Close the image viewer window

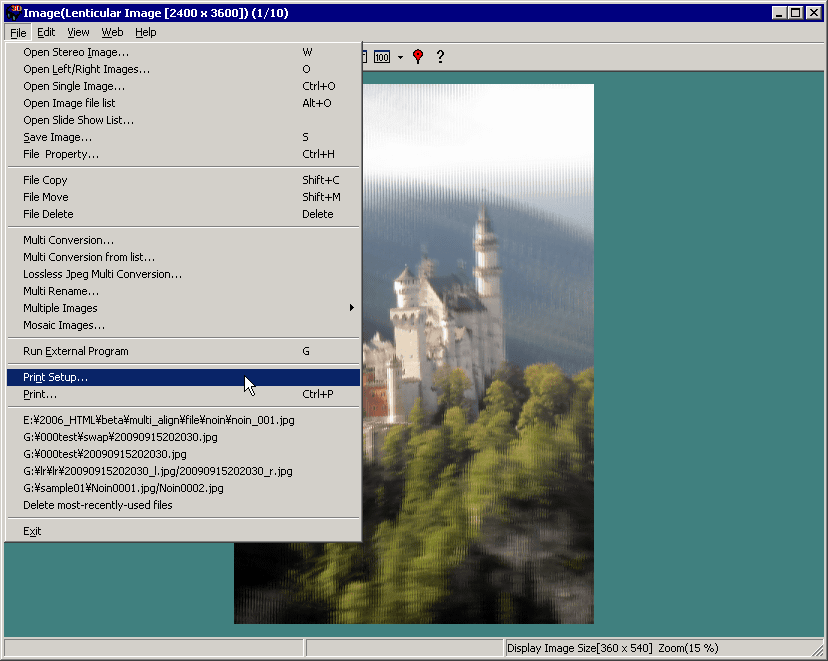click(814, 13)
